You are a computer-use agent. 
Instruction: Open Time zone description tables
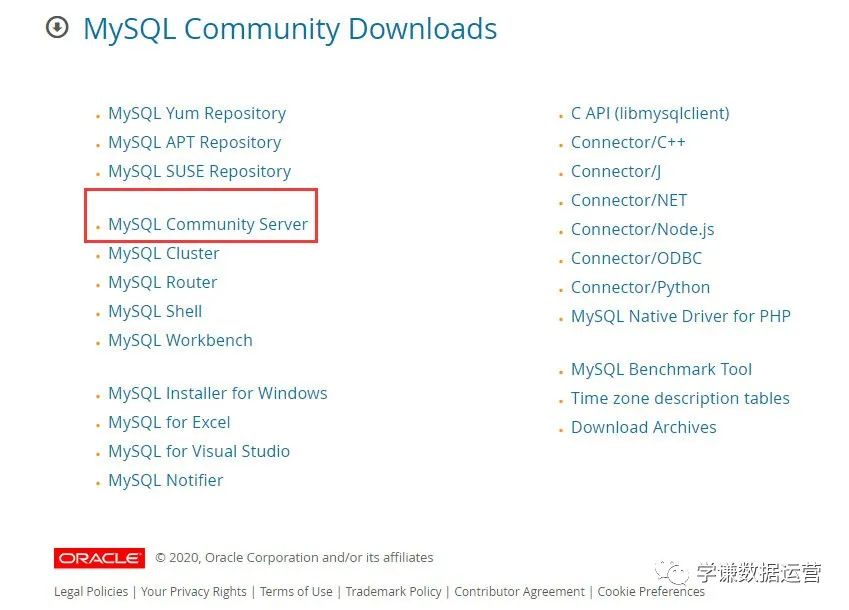click(680, 398)
